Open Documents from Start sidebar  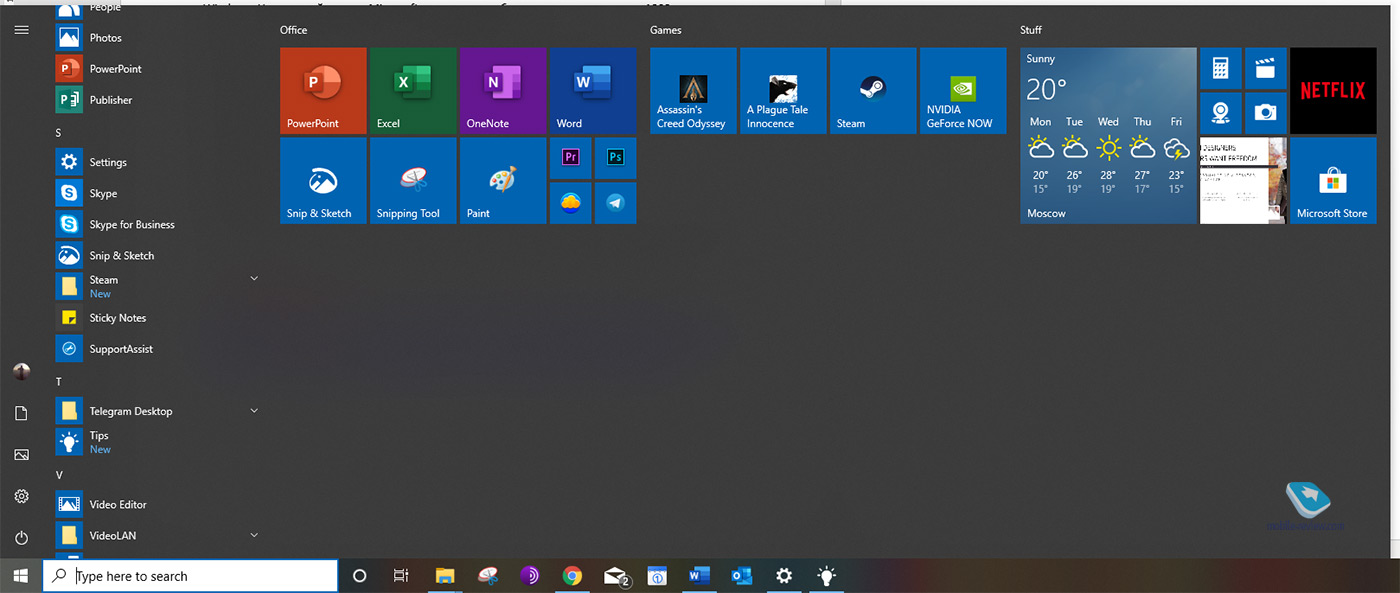22,413
